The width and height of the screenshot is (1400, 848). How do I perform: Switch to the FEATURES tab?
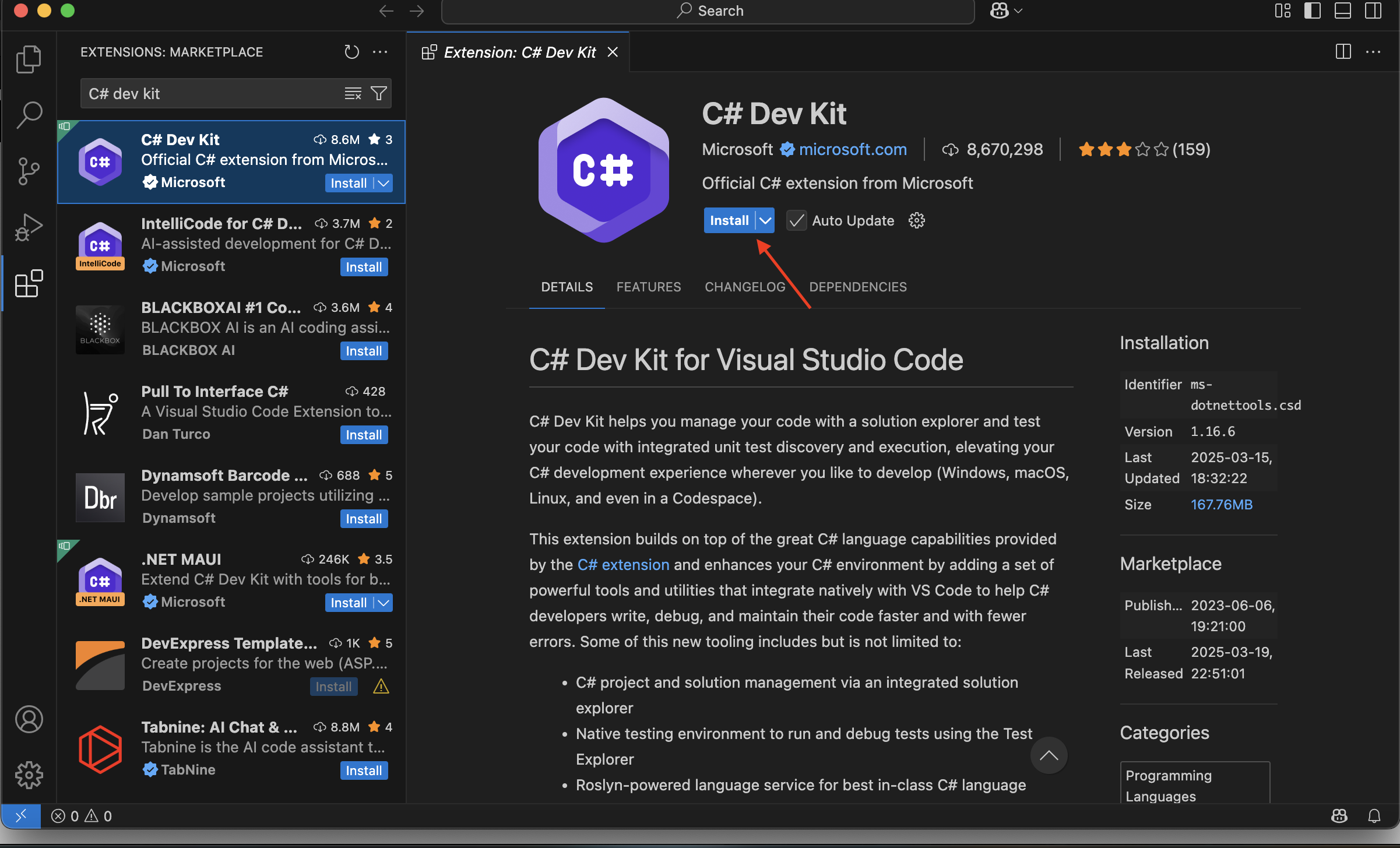649,287
